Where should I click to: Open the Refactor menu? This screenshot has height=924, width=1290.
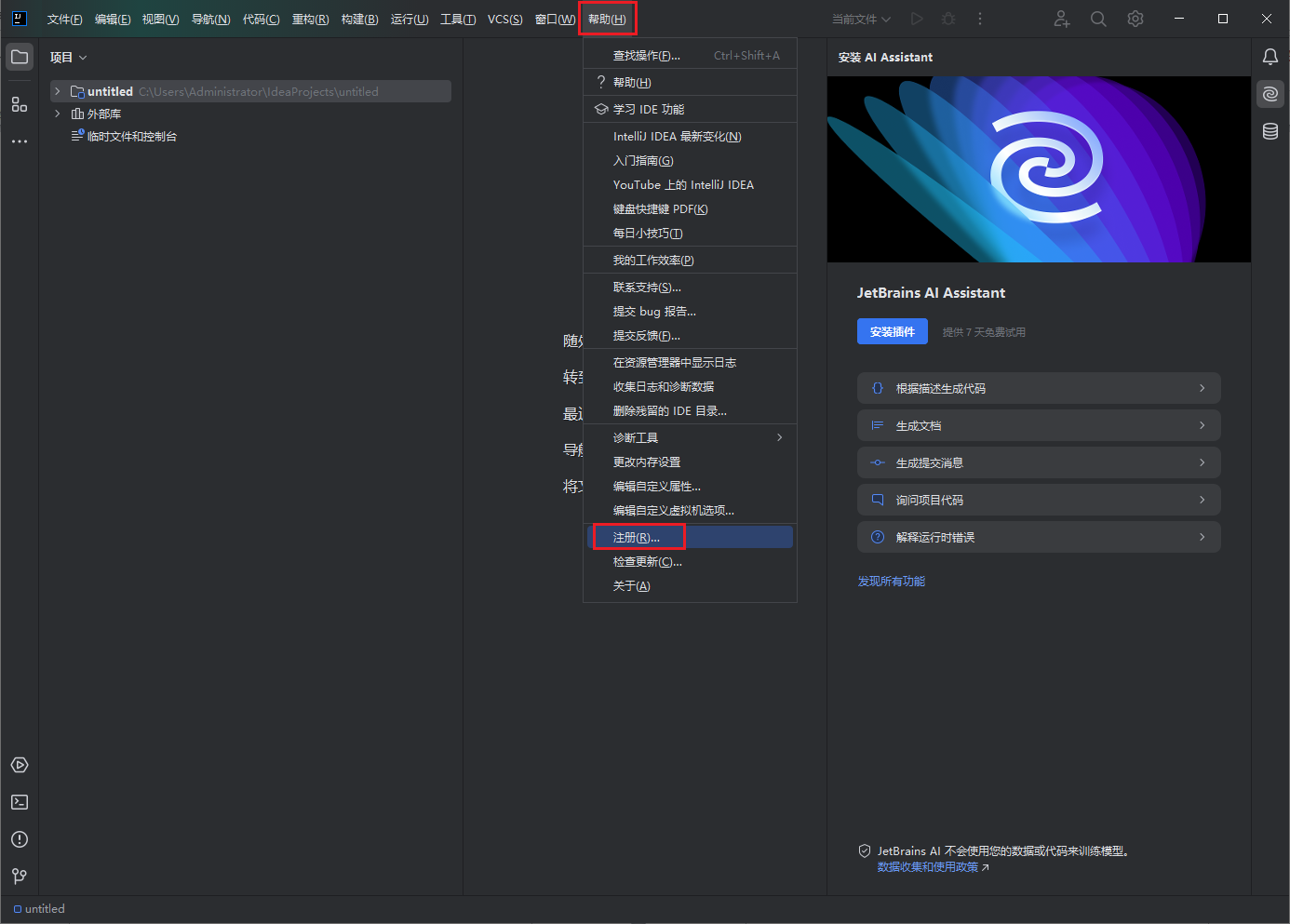(310, 19)
